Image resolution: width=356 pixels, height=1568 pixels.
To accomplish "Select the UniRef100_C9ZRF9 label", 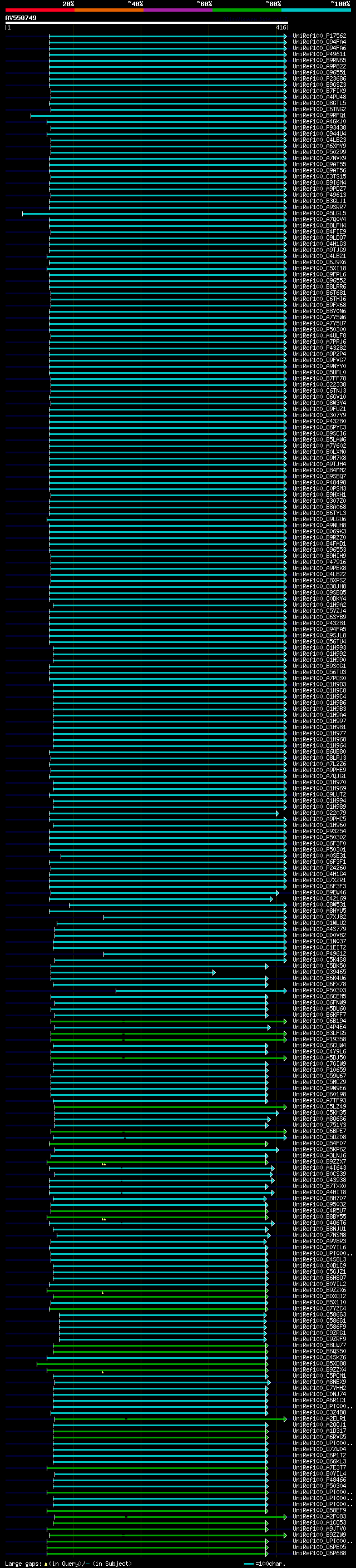I will pyautogui.click(x=319, y=1339).
